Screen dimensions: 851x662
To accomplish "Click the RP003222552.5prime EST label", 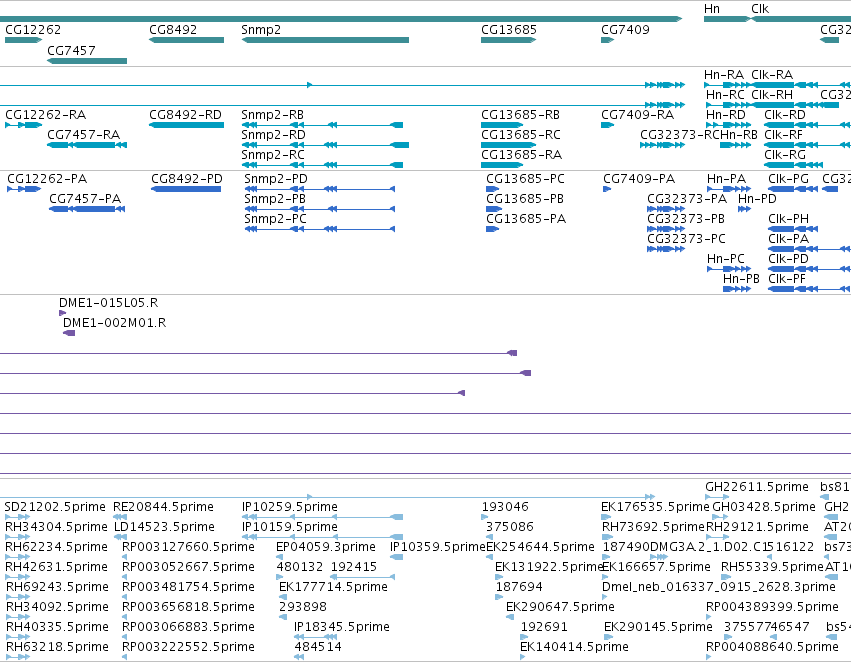I will (x=188, y=647).
